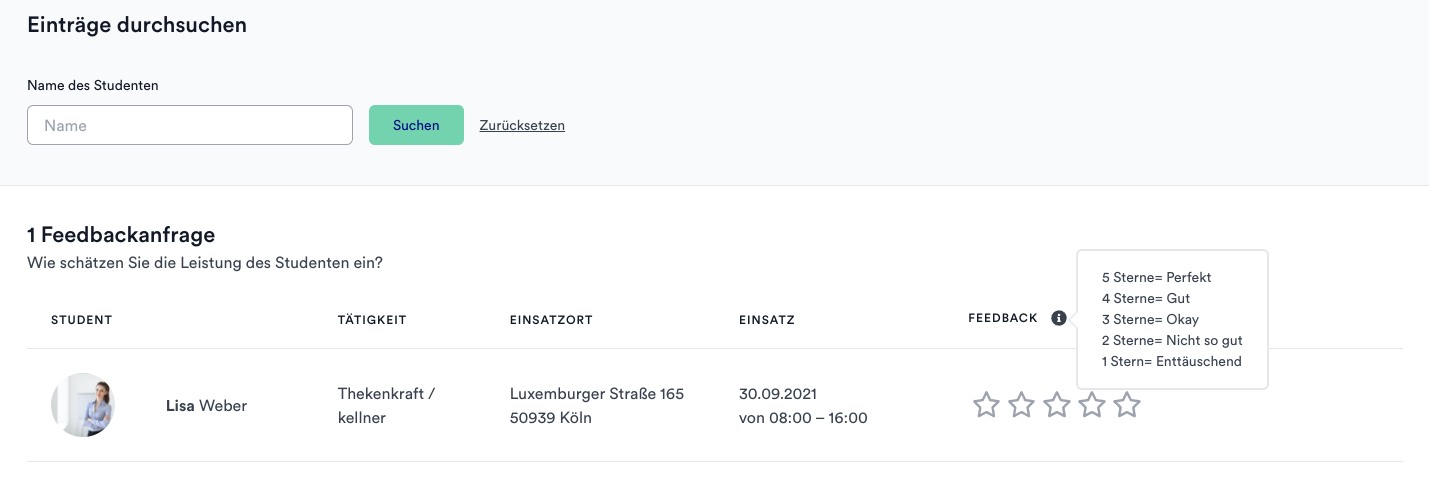Click the name Lisa Weber

(206, 405)
